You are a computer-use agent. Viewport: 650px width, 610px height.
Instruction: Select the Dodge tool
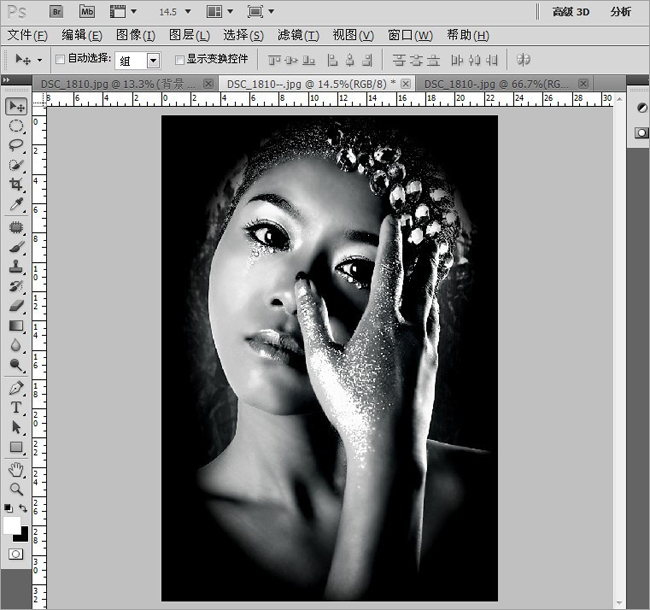point(16,365)
